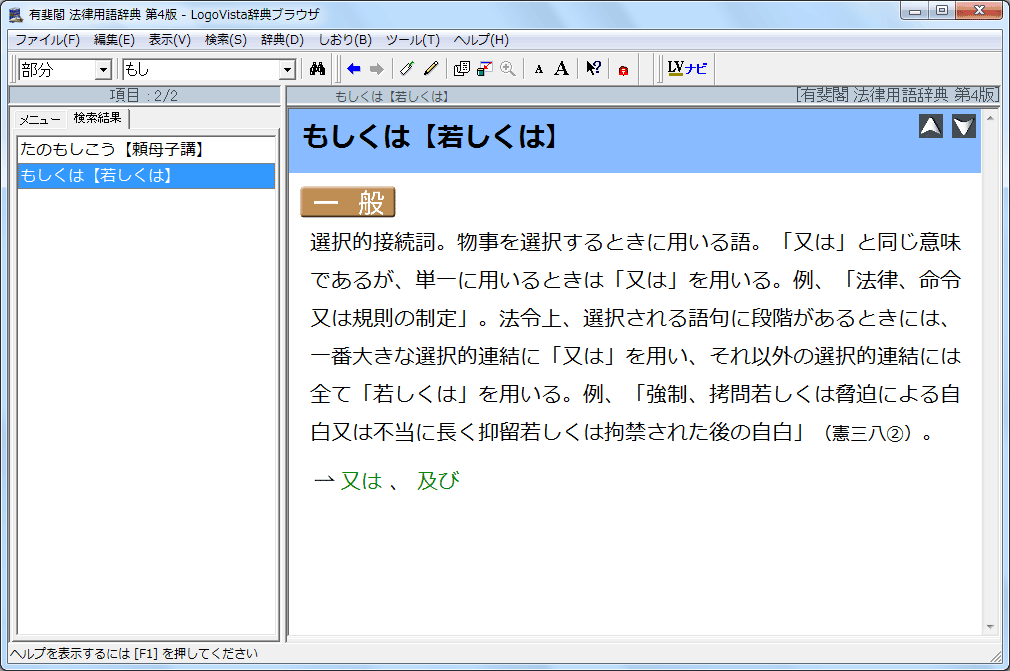1010x671 pixels.
Task: Select the yellow highlighter pen tool
Action: (431, 69)
